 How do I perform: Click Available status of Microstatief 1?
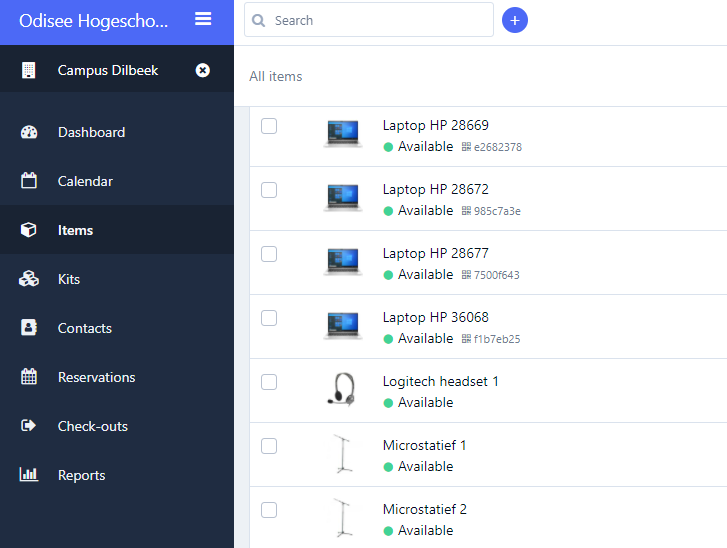[x=425, y=466]
